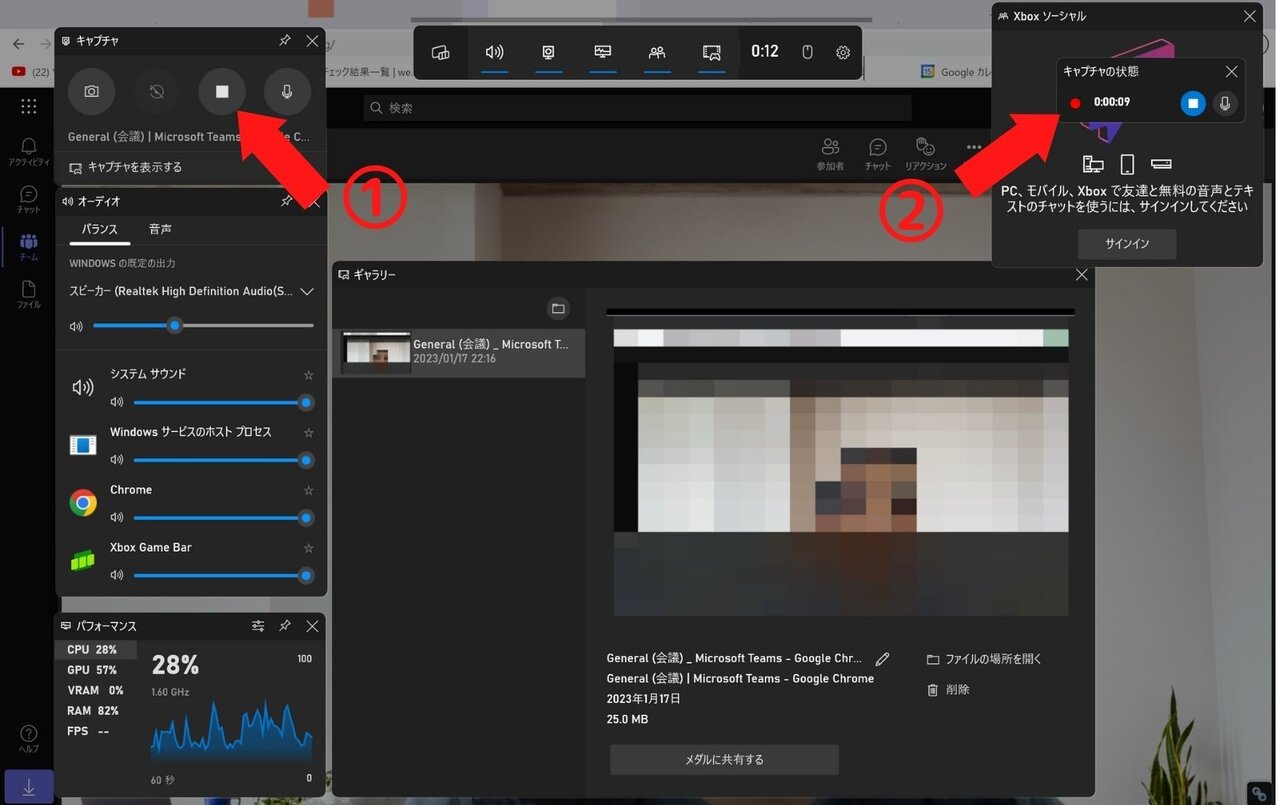Click the サインイン button
The image size is (1280, 805).
click(x=1127, y=244)
